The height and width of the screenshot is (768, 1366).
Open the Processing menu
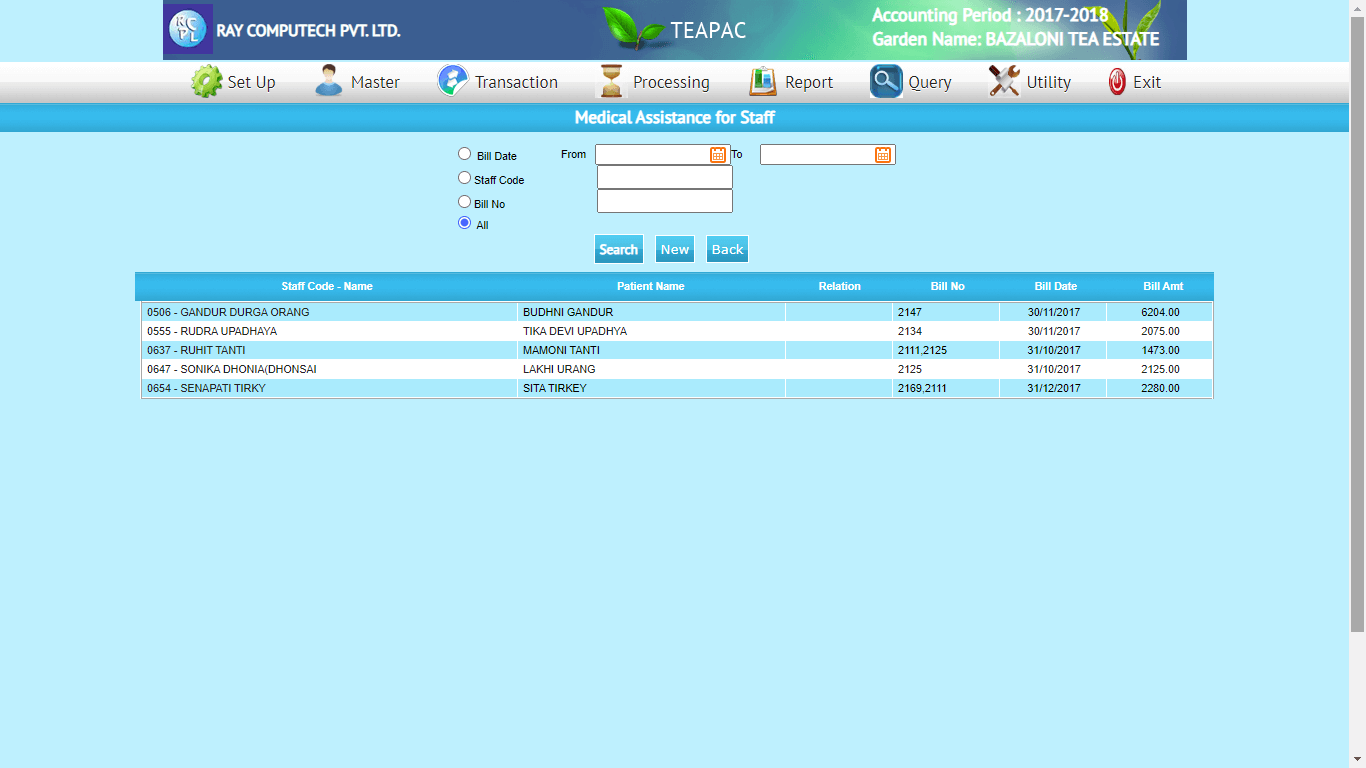[671, 82]
